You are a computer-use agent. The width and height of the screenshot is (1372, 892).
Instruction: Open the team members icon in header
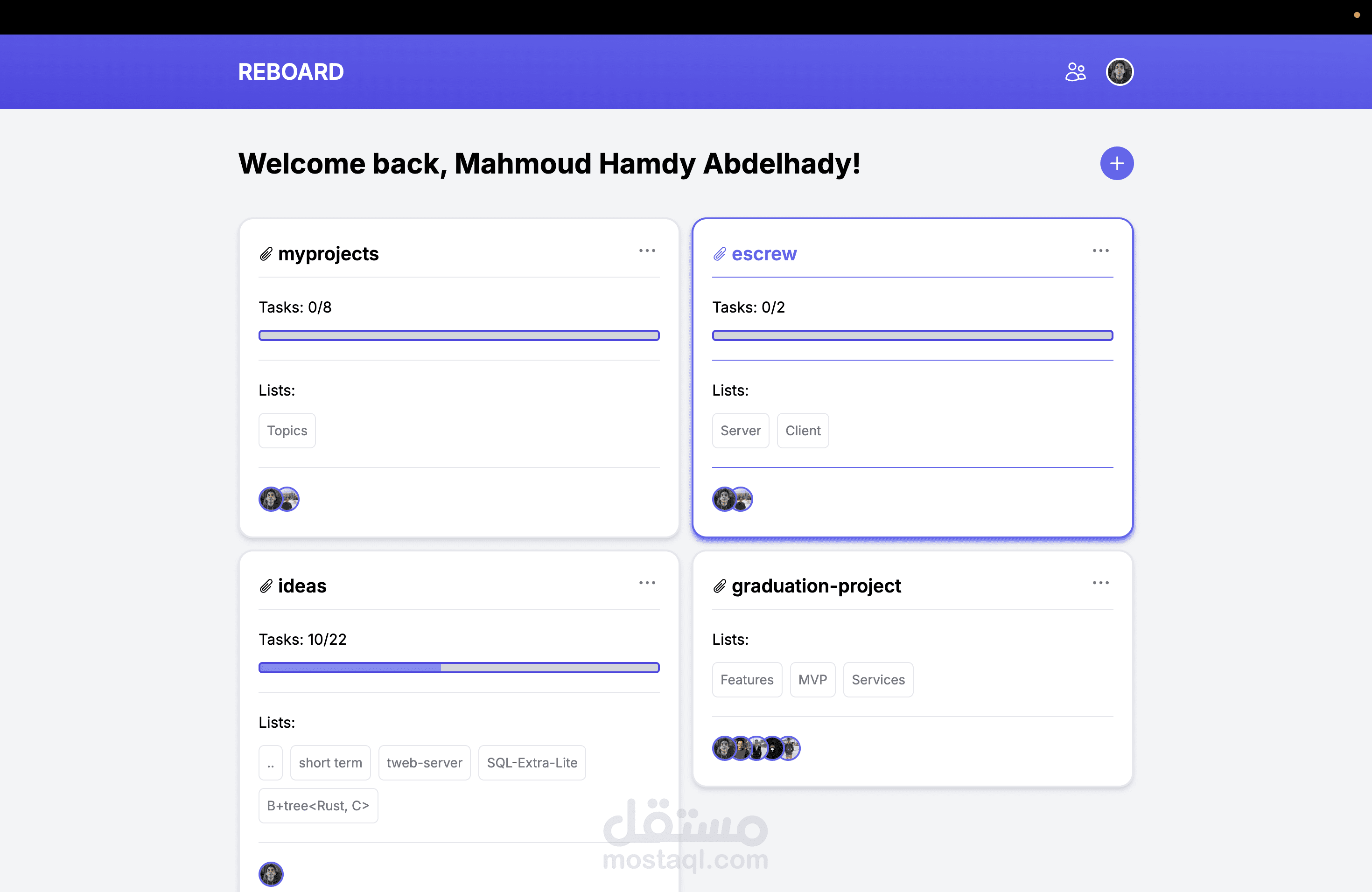coord(1075,72)
